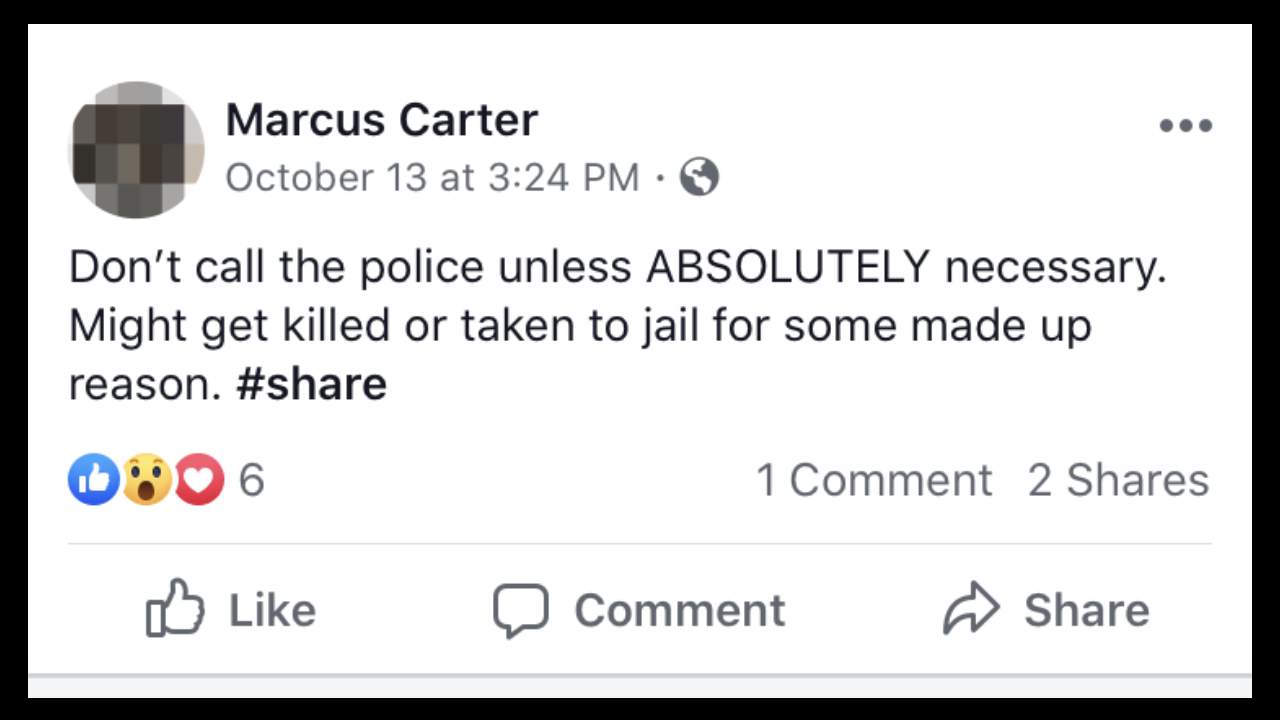Click the October 13 at 3:24 PM timestamp

(432, 178)
